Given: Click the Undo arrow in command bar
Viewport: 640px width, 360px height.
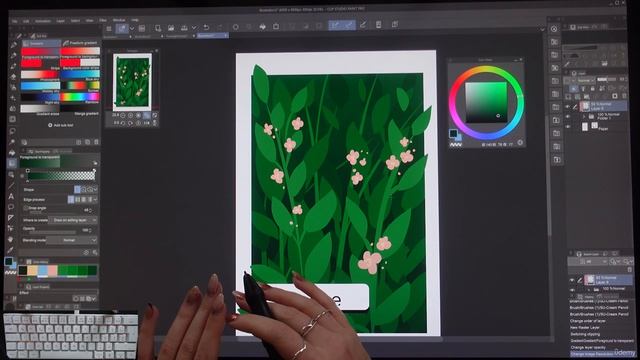Looking at the screenshot, I should (x=206, y=27).
